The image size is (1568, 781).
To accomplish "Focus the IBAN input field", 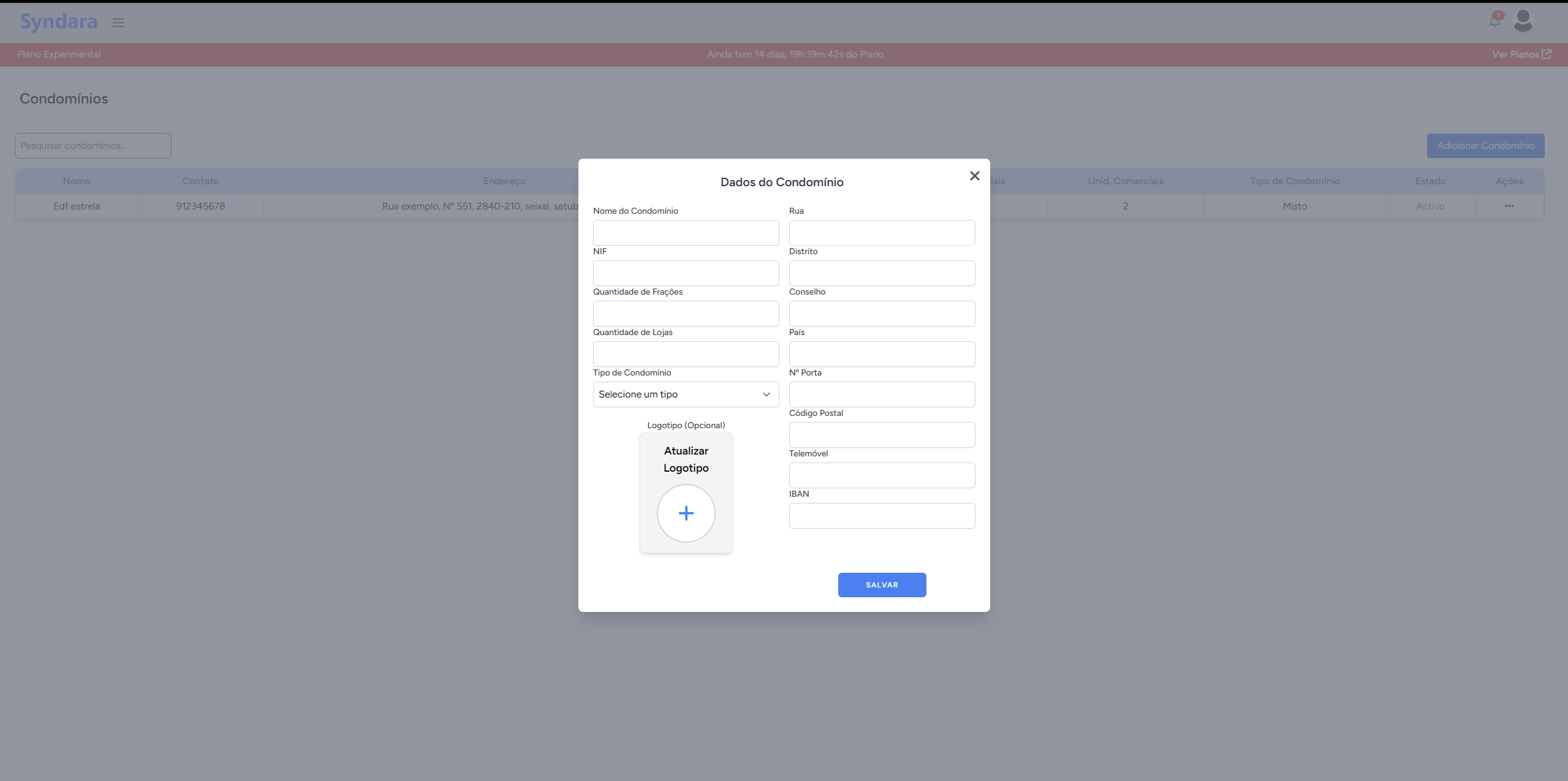I will (882, 516).
